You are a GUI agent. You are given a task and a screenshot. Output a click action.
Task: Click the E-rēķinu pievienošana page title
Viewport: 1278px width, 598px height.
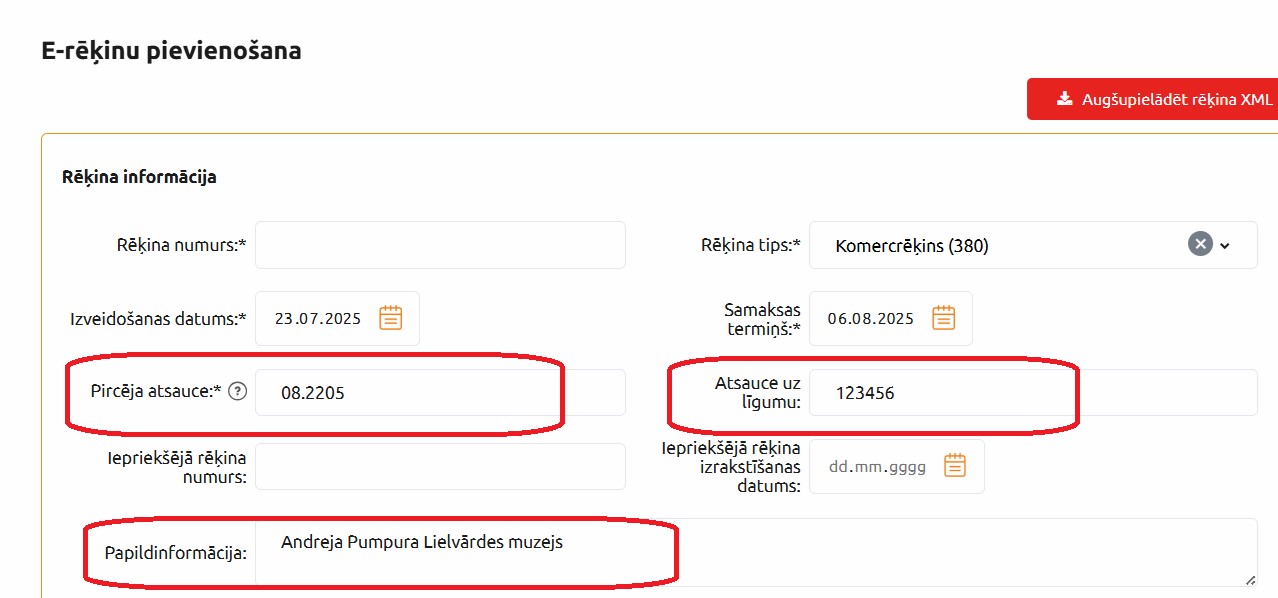[x=171, y=50]
